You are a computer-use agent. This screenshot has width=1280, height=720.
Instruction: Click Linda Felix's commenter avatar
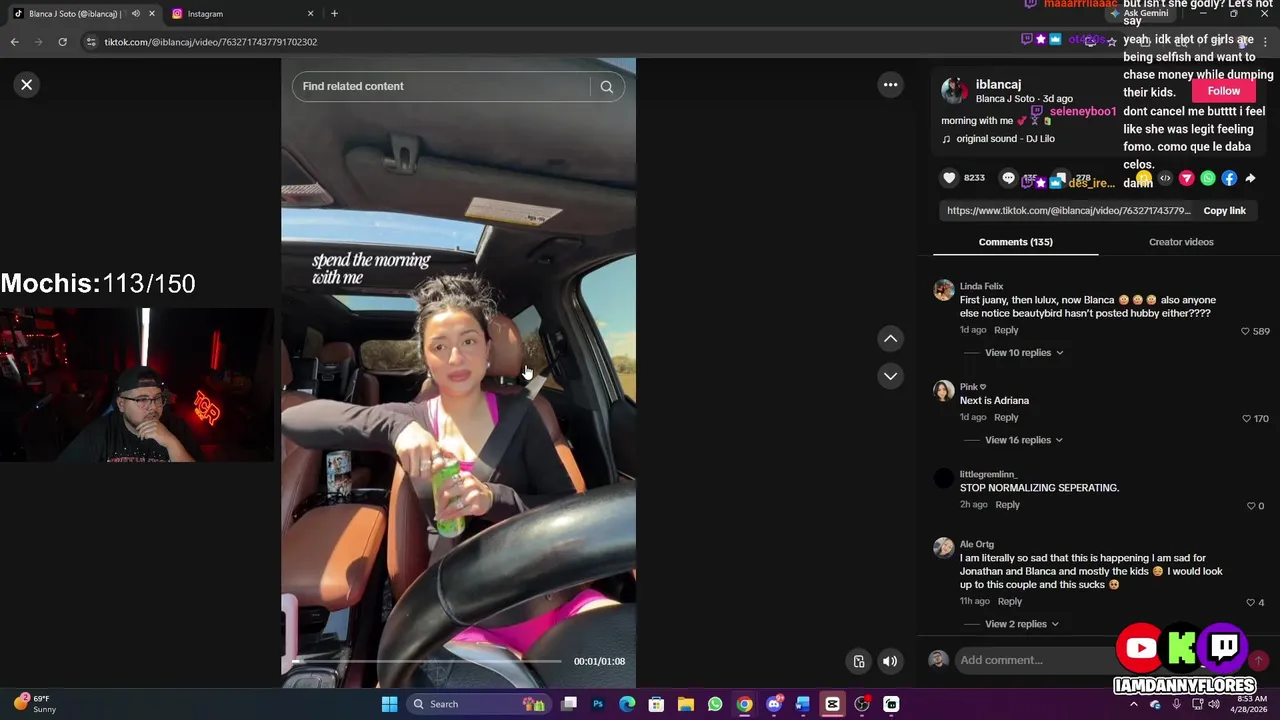(944, 291)
